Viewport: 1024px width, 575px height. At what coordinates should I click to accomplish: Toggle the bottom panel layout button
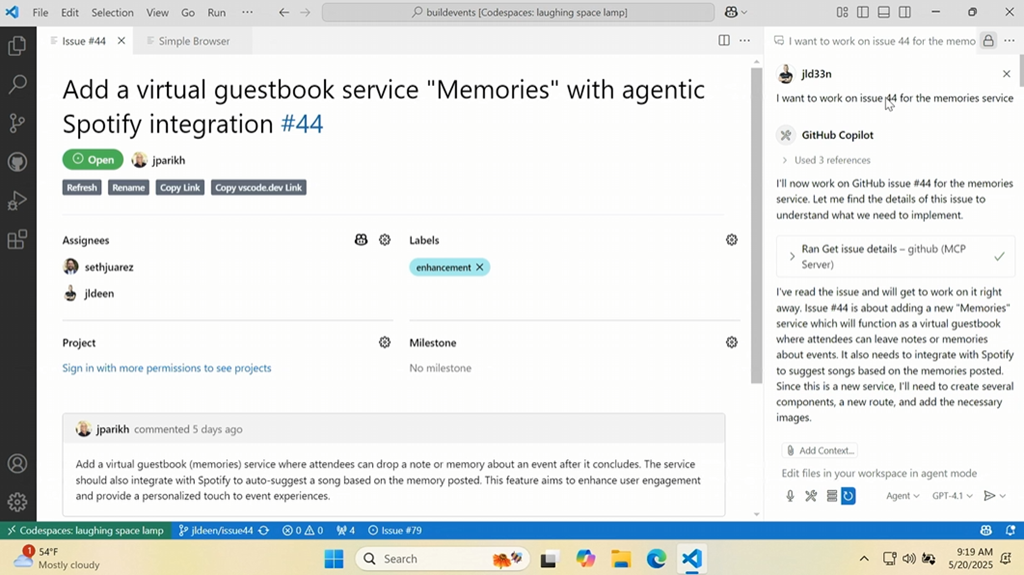[884, 12]
